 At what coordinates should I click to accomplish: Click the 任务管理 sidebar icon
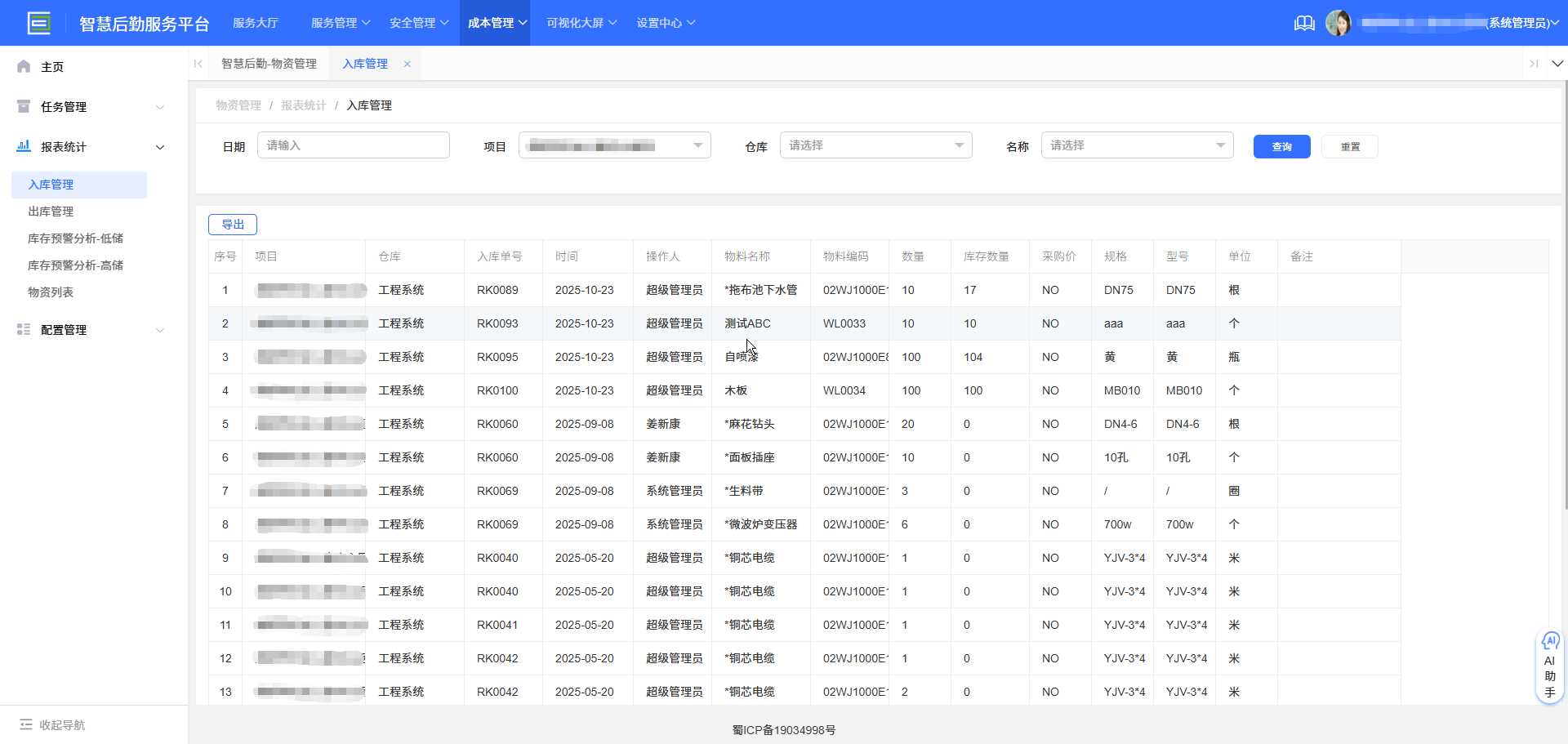click(x=23, y=106)
